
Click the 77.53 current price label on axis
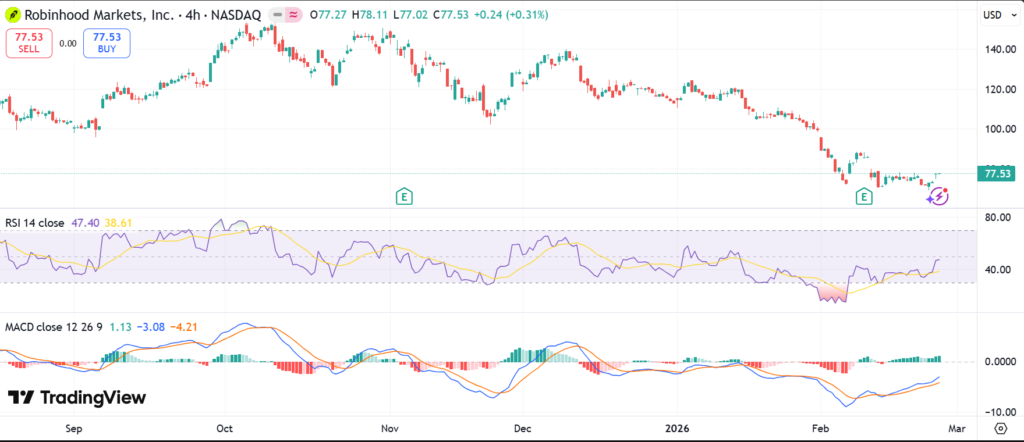tap(997, 173)
